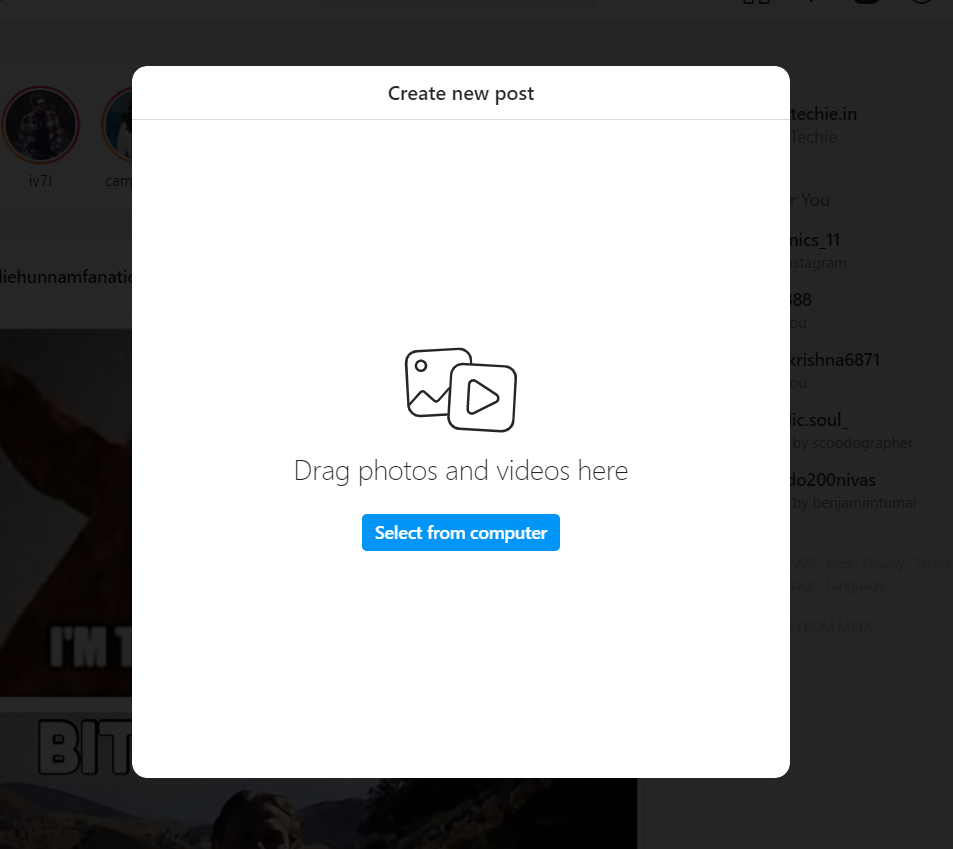Open the API footer link
The image size is (953, 849).
(x=805, y=564)
